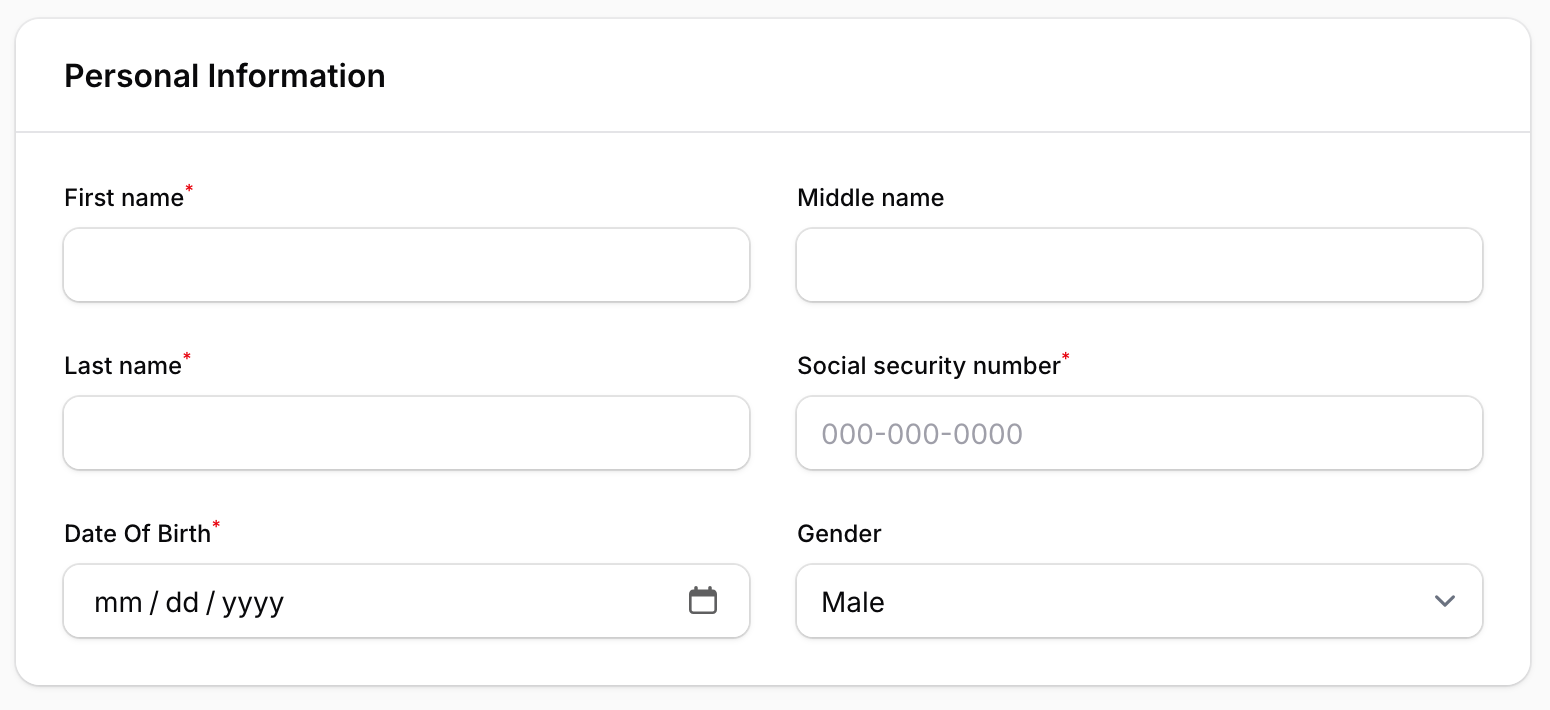Click the First name label

pos(124,198)
